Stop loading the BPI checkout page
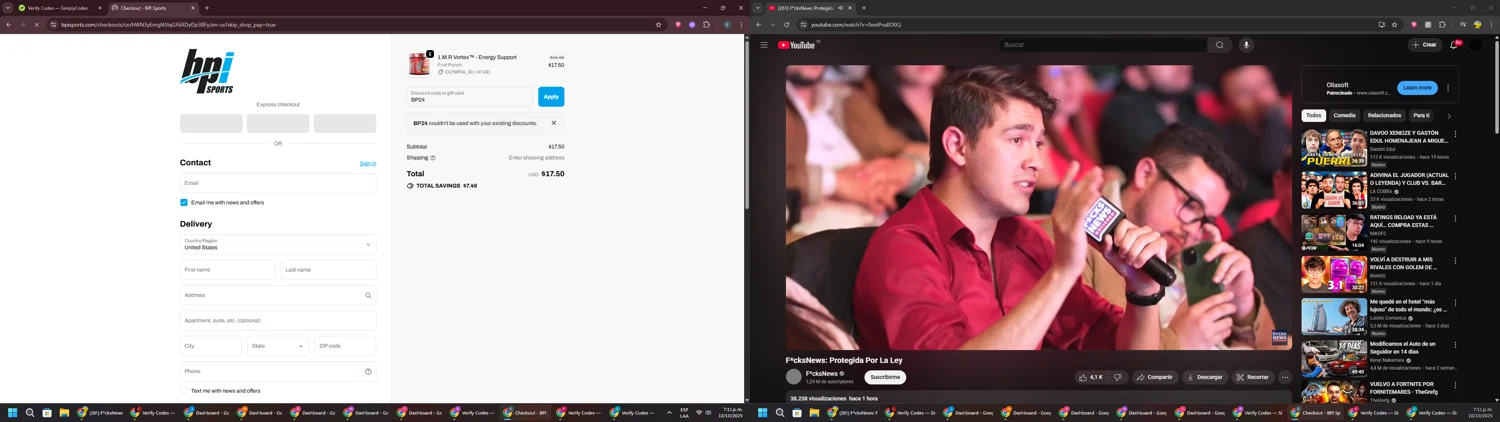This screenshot has height=422, width=1500. (36, 25)
